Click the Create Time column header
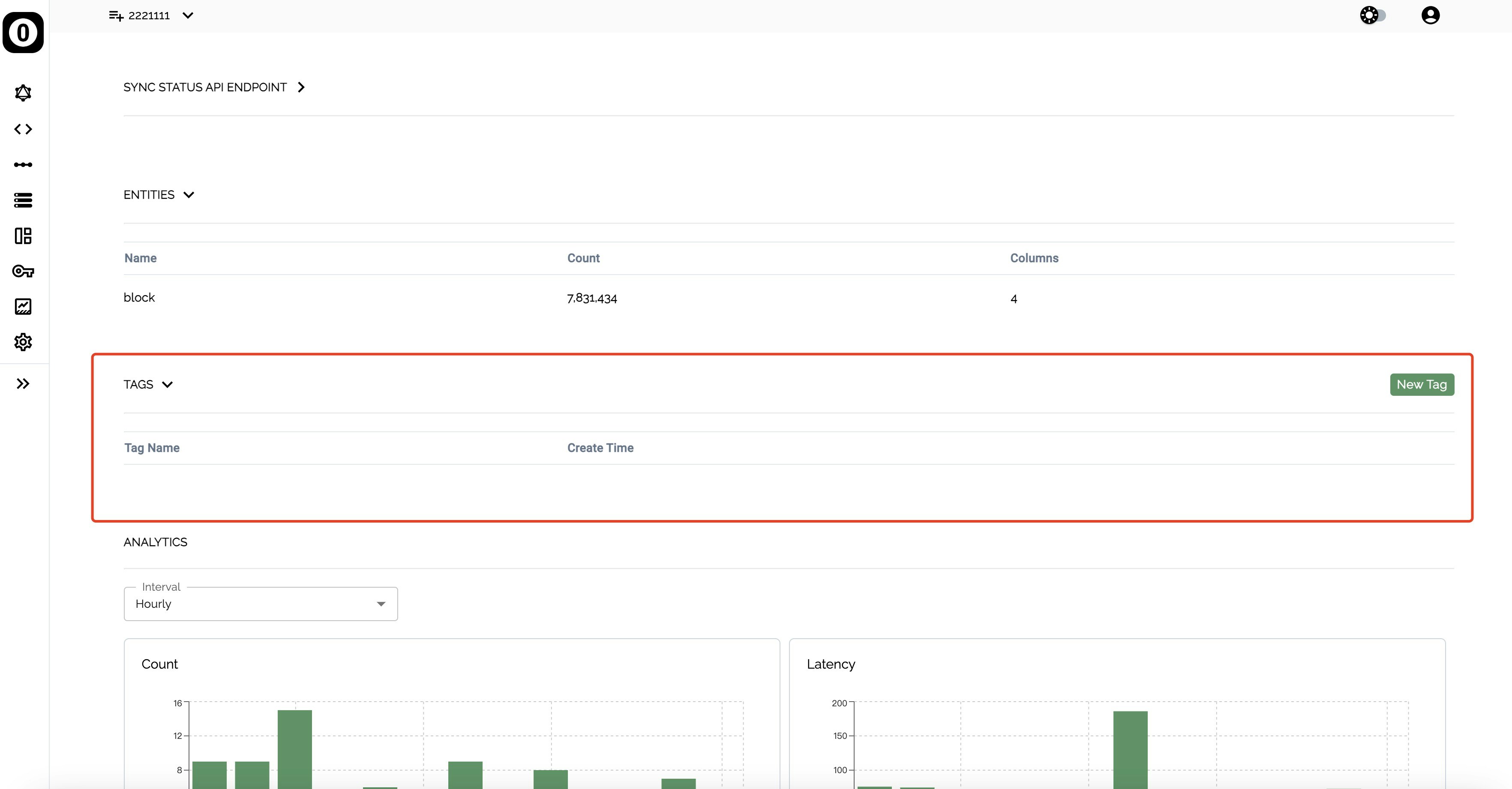Image resolution: width=1512 pixels, height=789 pixels. tap(600, 448)
